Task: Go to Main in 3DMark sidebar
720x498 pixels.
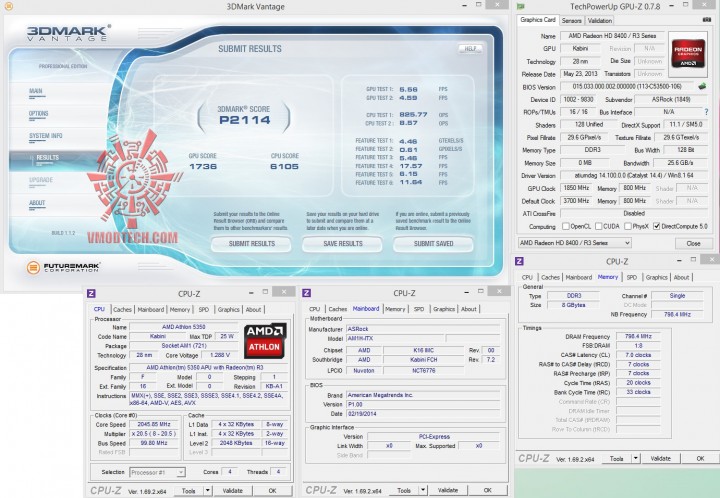Action: (36, 91)
